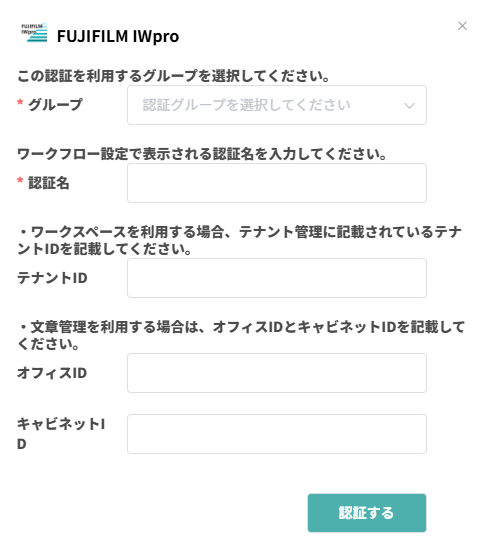Click the 認証名 field label
The image size is (480, 546).
49,183
